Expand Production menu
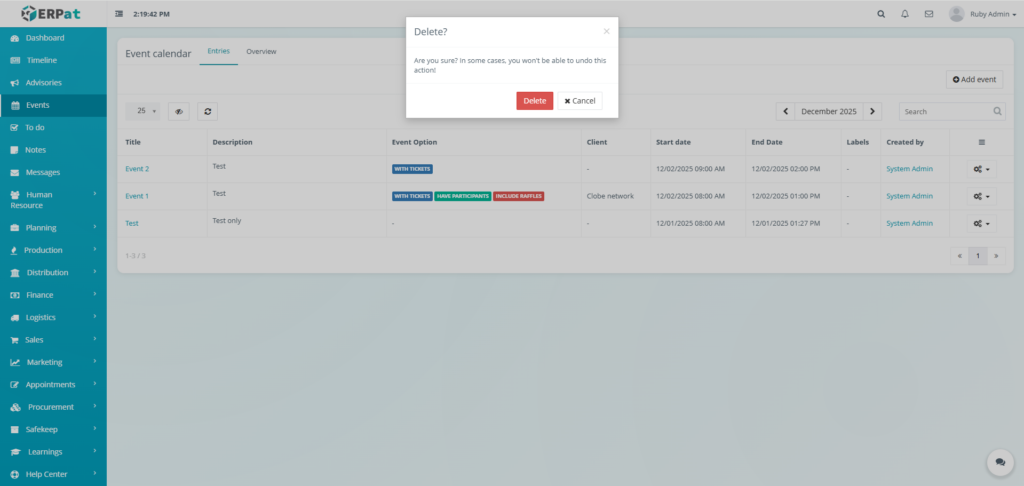The image size is (1024, 486). click(x=53, y=250)
